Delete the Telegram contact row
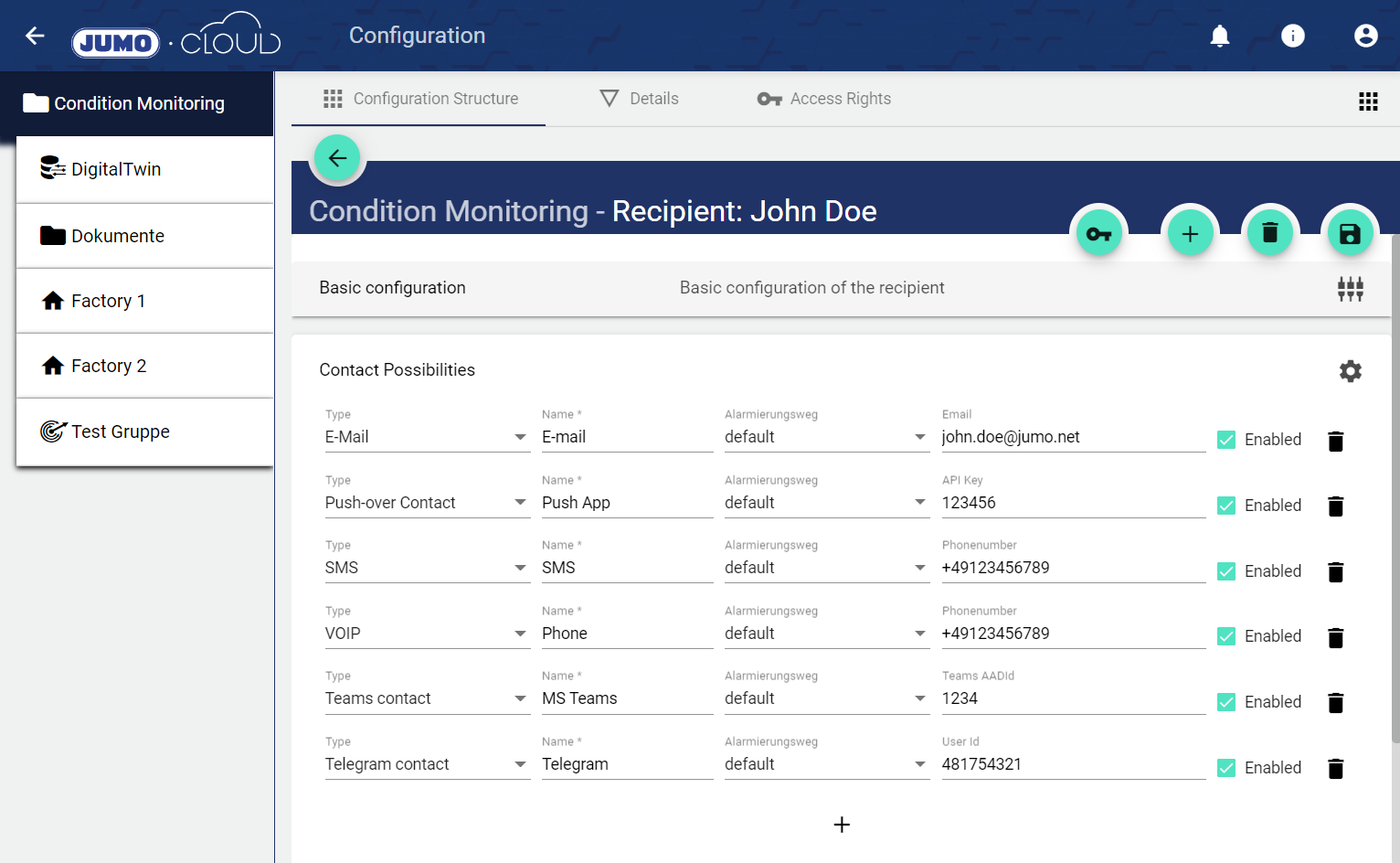The image size is (1400, 863). pyautogui.click(x=1335, y=769)
